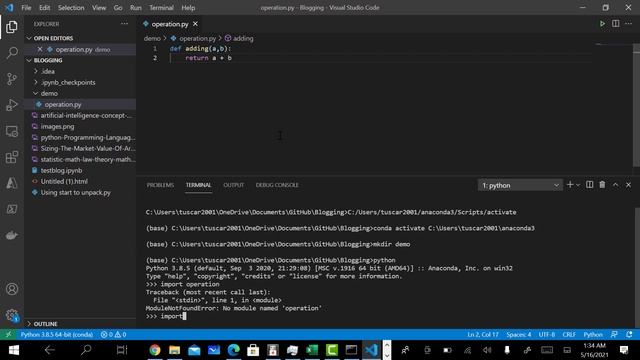Change the Python language mode in status bar

[593, 335]
